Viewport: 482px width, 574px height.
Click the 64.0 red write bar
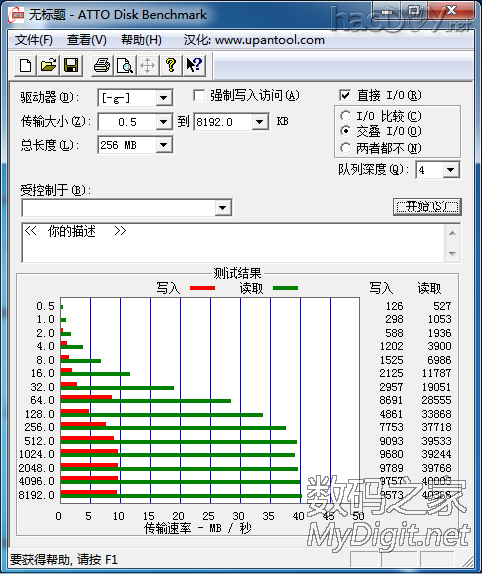(x=86, y=397)
